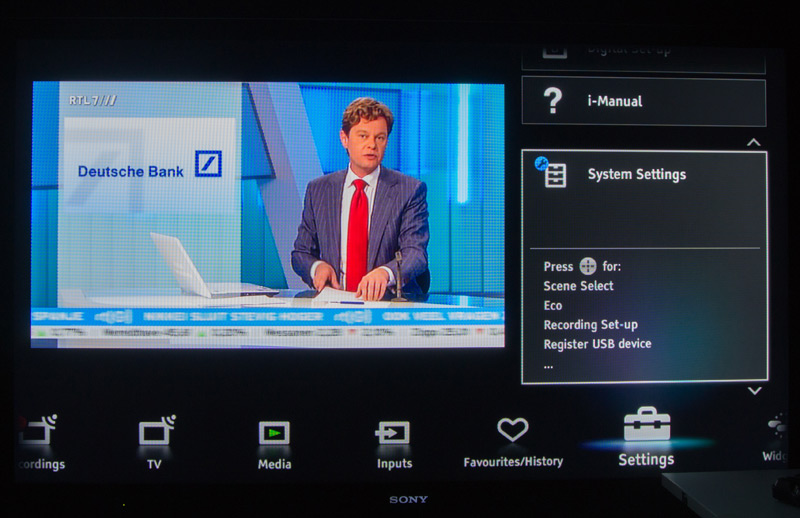Click the Register USB device text
800x518 pixels.
(597, 344)
